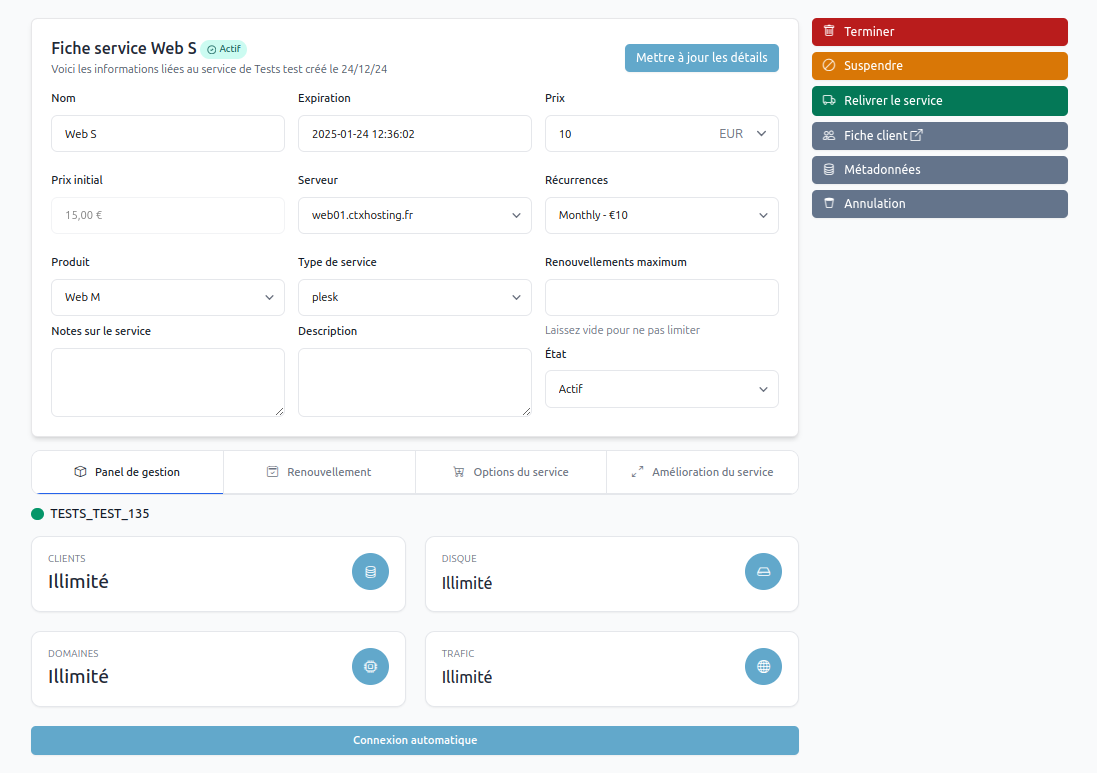
Task: Click the disk drive icon in Disque card
Action: [763, 572]
